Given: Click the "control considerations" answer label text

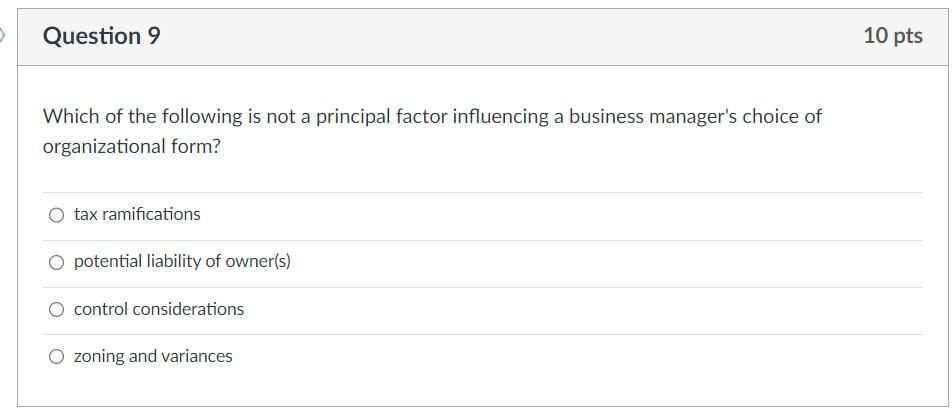Looking at the screenshot, I should coord(159,309).
